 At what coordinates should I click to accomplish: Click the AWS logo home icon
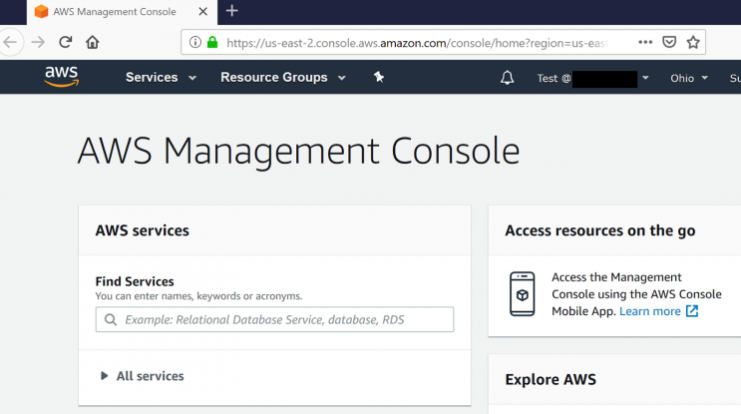coord(61,77)
